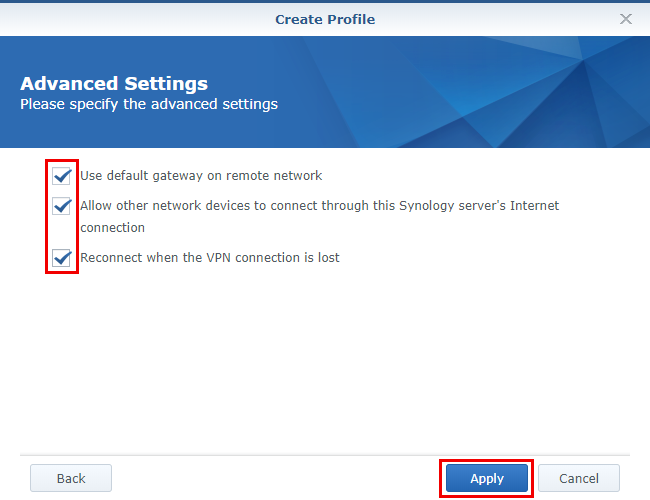This screenshot has height=500, width=650.
Task: Close the Create Profile dialog
Action: tap(626, 18)
